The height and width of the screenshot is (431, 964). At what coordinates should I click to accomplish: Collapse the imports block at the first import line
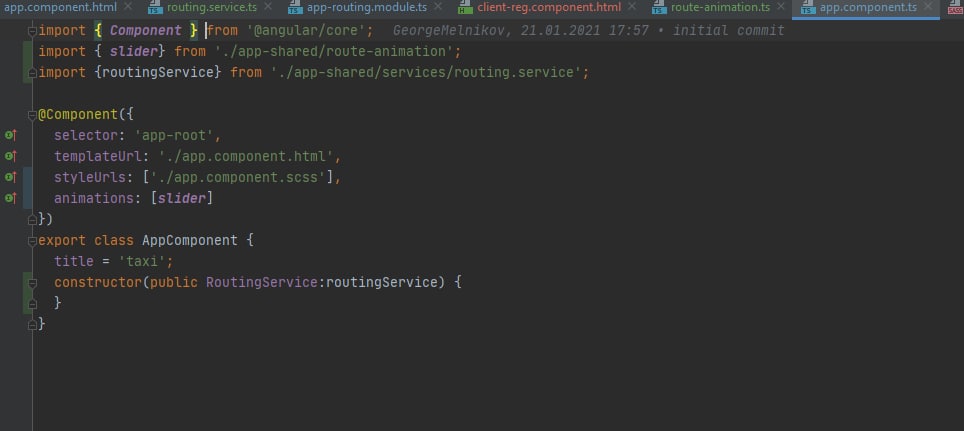click(x=32, y=30)
